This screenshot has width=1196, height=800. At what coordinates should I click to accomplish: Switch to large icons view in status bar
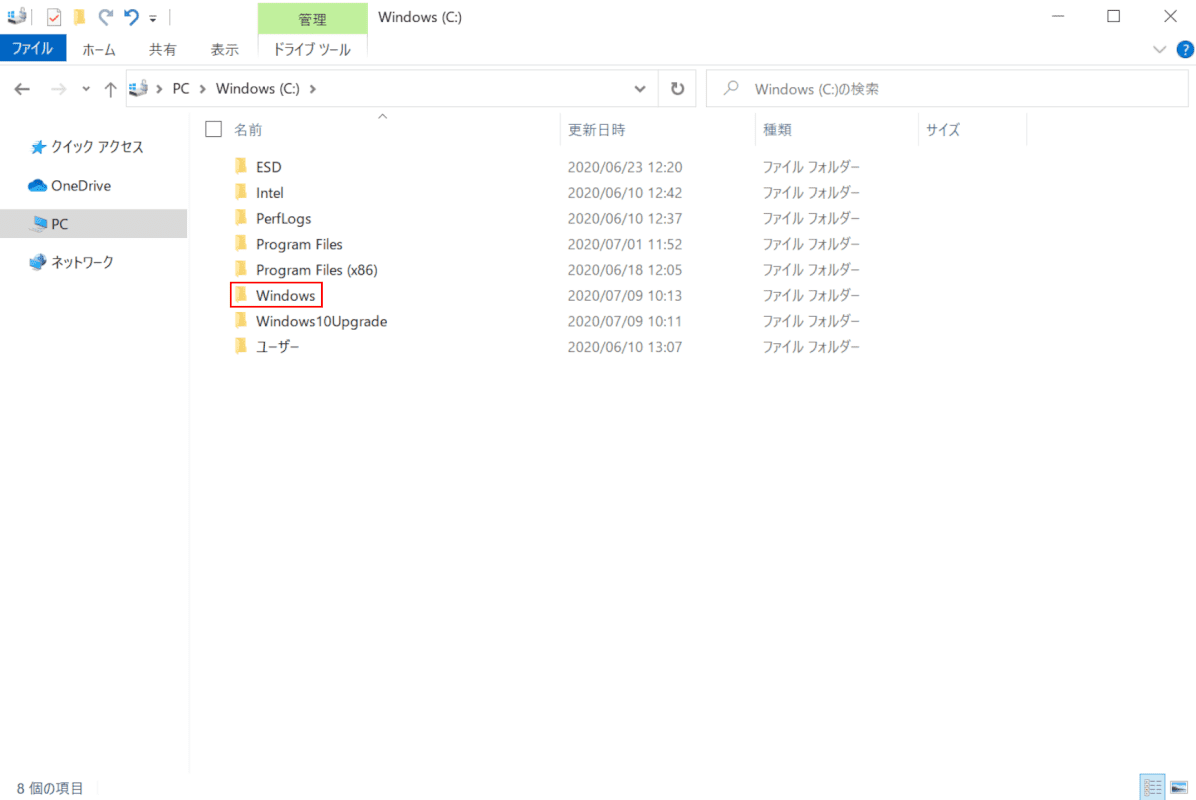[1179, 787]
